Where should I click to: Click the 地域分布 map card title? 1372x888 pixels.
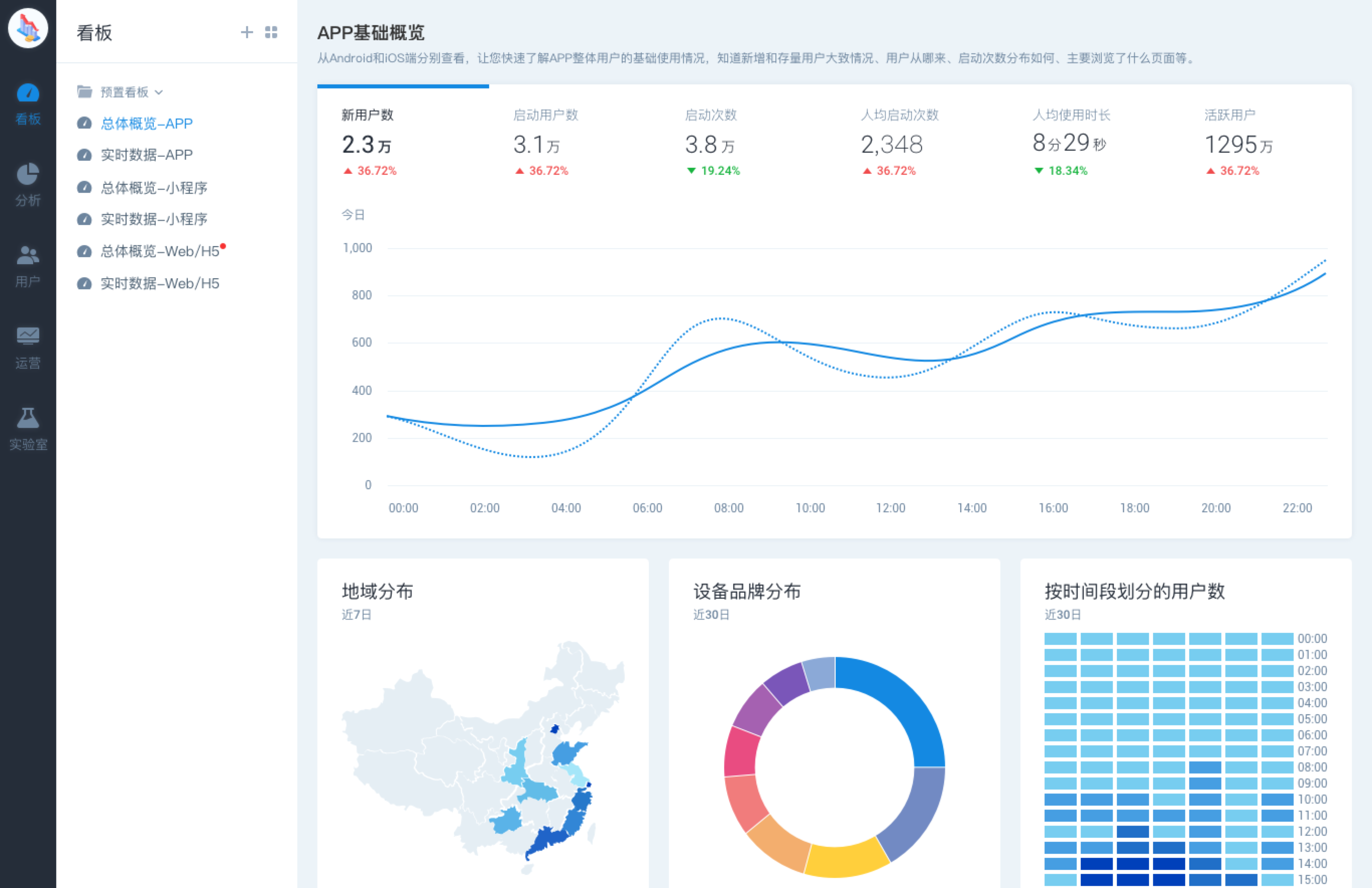[x=378, y=591]
